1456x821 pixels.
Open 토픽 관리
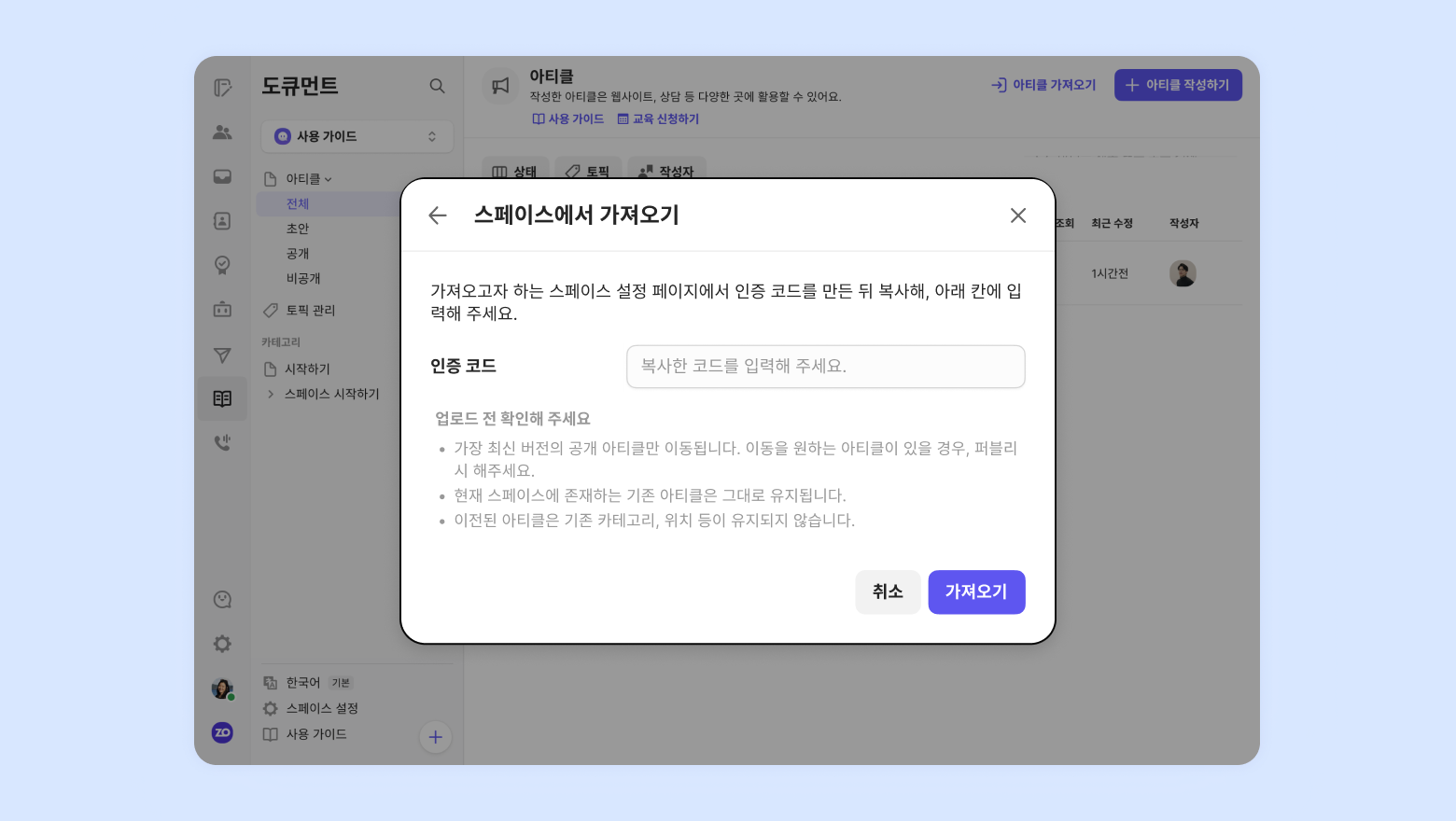pyautogui.click(x=310, y=310)
